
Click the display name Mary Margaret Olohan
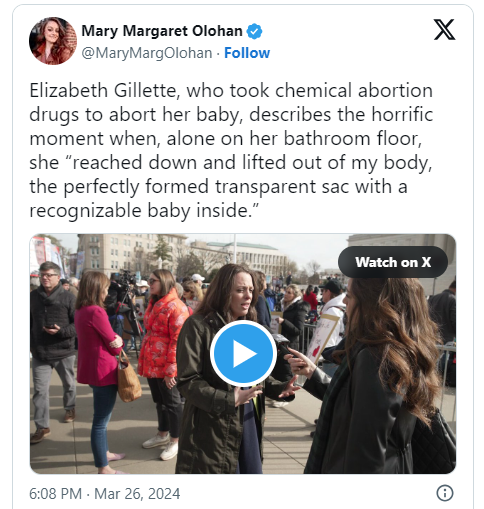(162, 31)
